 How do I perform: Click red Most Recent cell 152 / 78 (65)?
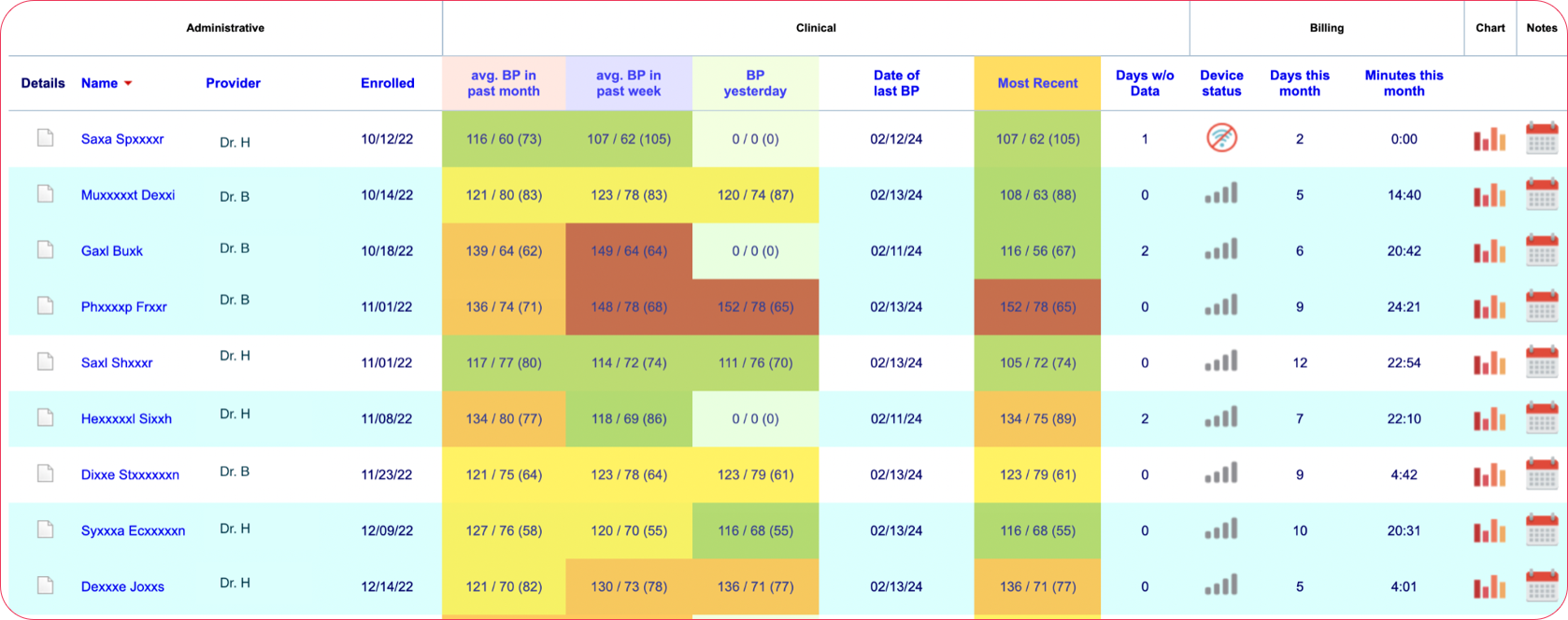pos(1037,307)
